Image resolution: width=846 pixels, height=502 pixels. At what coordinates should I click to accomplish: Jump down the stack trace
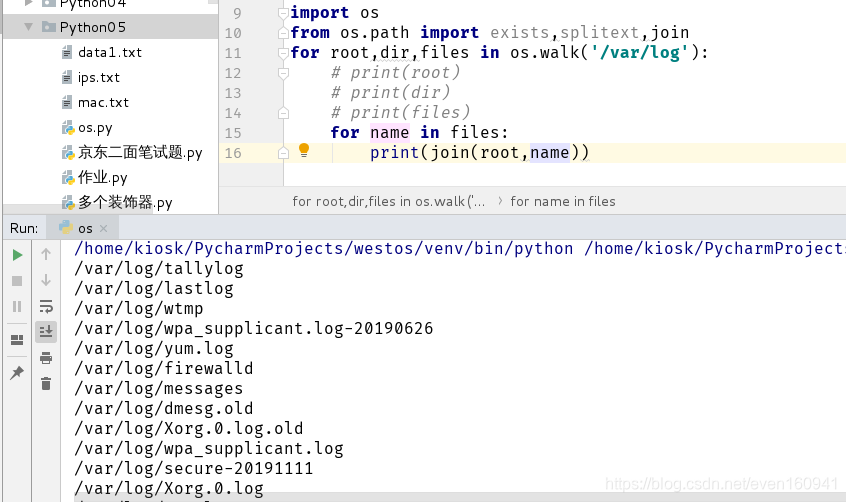(x=46, y=280)
